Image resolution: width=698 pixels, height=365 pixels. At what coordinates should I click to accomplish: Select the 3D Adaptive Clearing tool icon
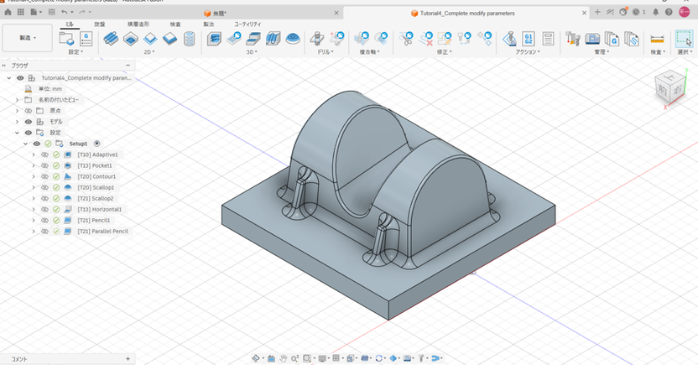coord(214,39)
